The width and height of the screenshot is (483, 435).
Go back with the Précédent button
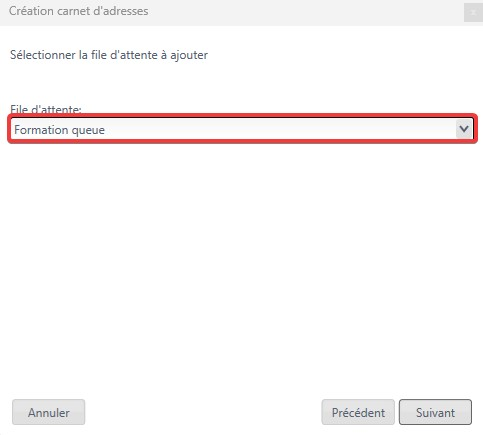pos(358,412)
